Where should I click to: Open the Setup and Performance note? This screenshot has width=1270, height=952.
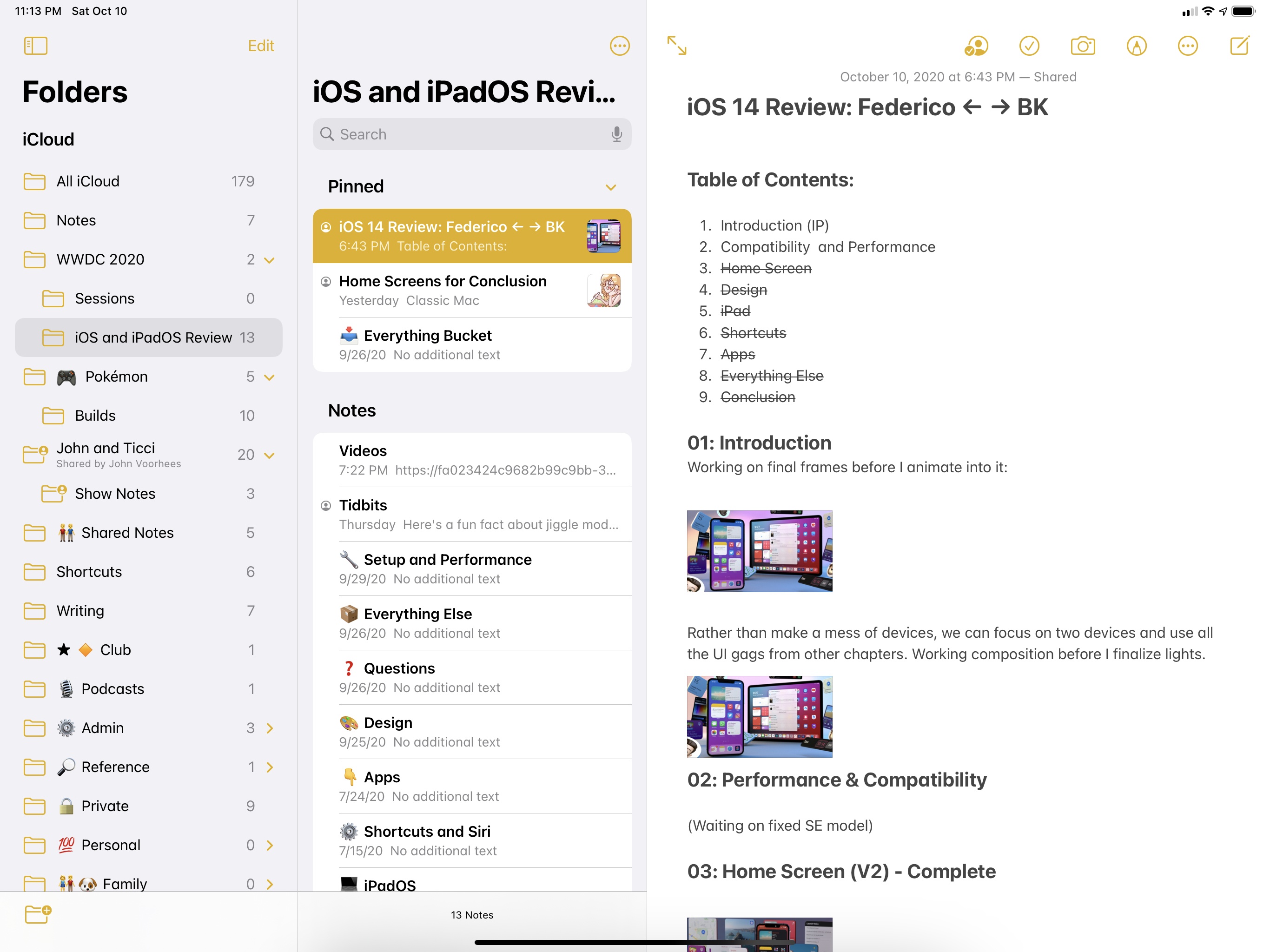pos(472,569)
